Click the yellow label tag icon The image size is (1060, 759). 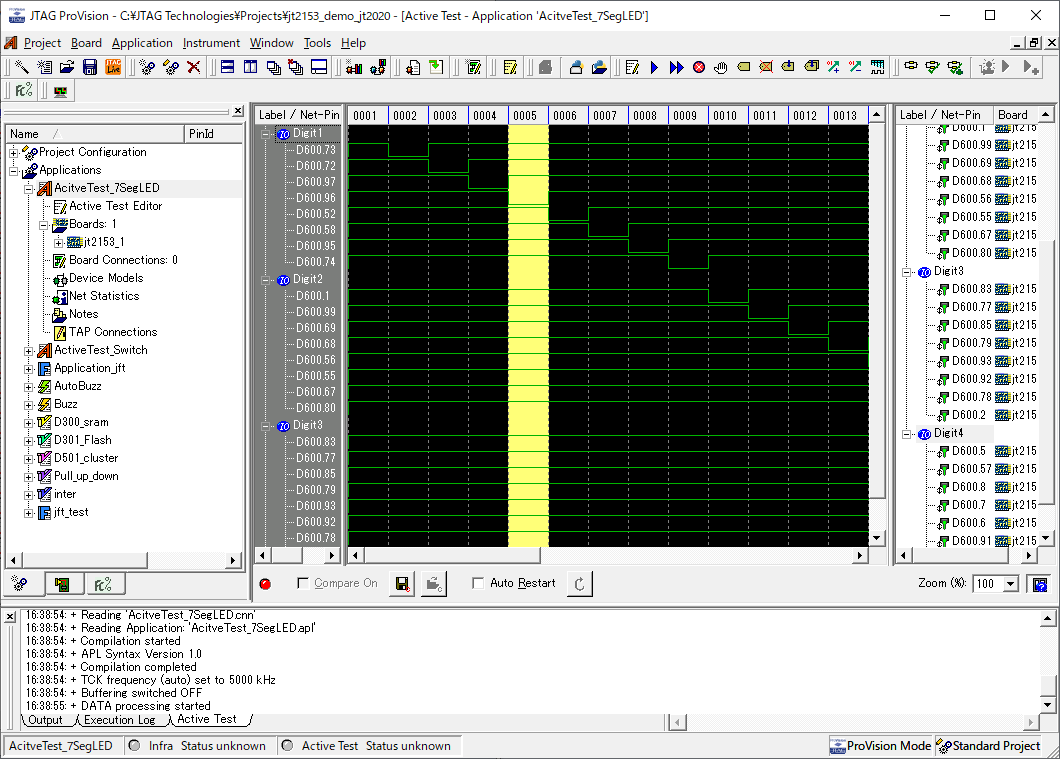click(744, 67)
